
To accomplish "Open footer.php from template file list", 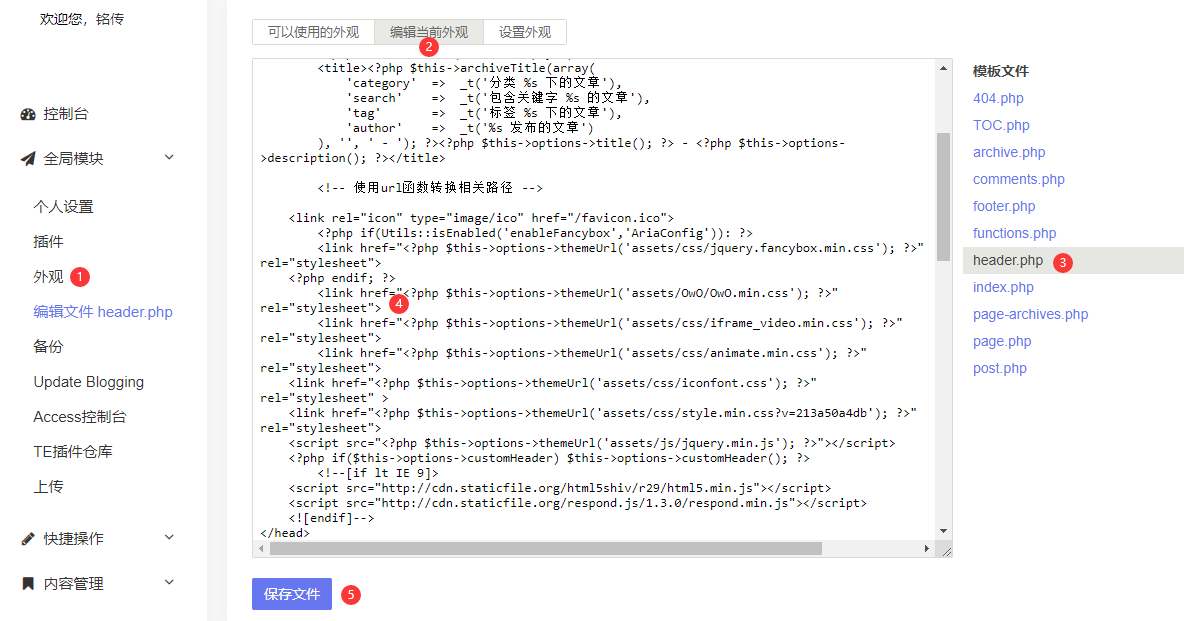I will click(1004, 206).
